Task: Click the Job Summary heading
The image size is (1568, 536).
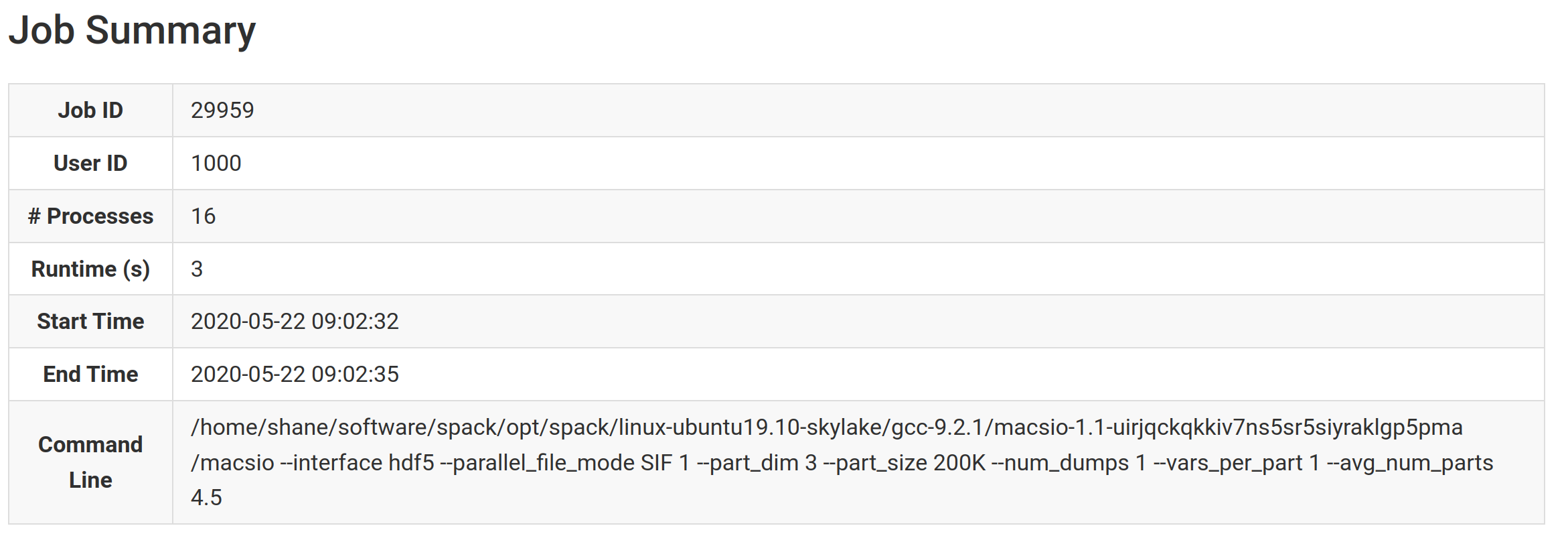Action: coord(132,31)
